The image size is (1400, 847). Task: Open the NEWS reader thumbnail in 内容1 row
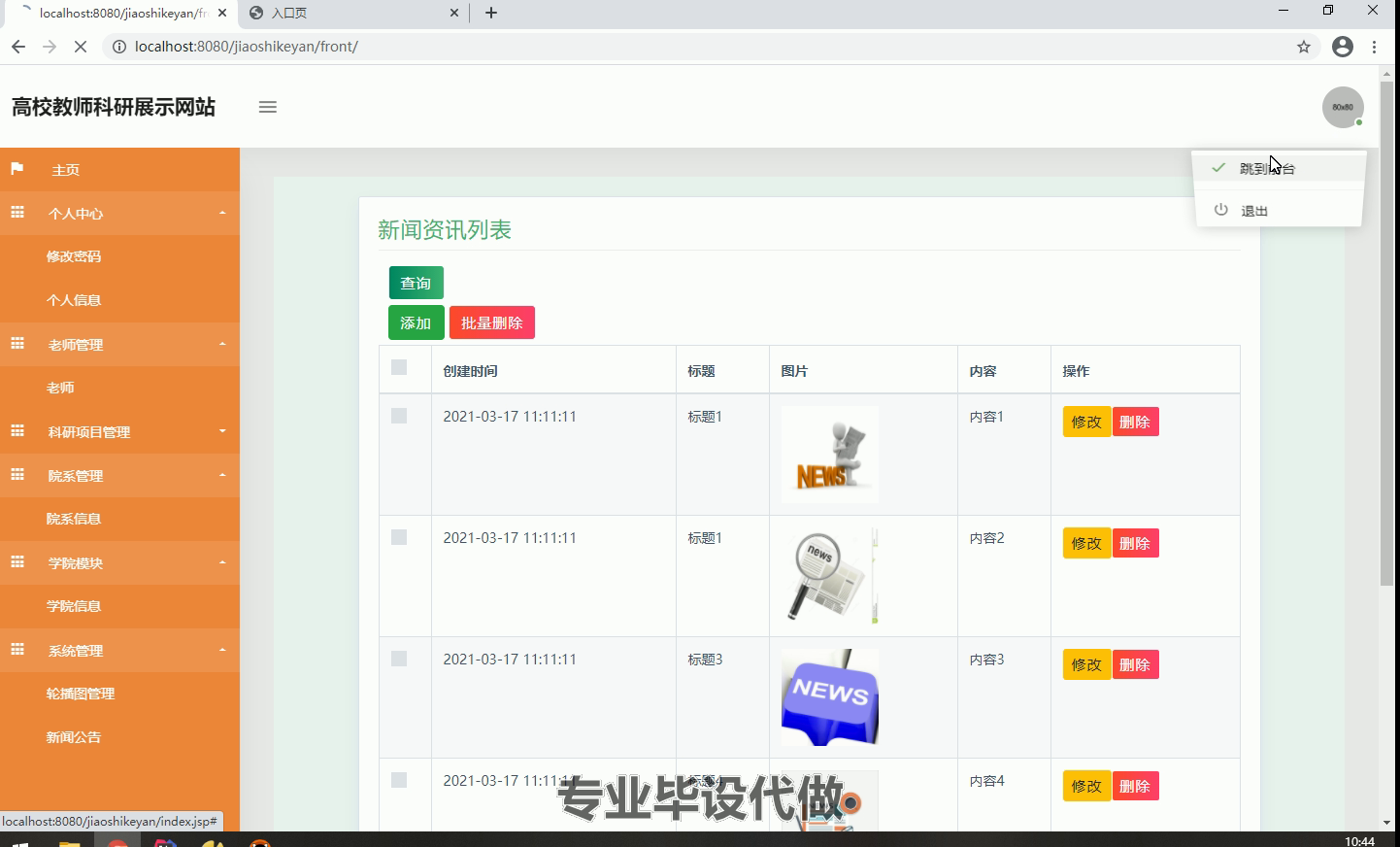coord(830,455)
